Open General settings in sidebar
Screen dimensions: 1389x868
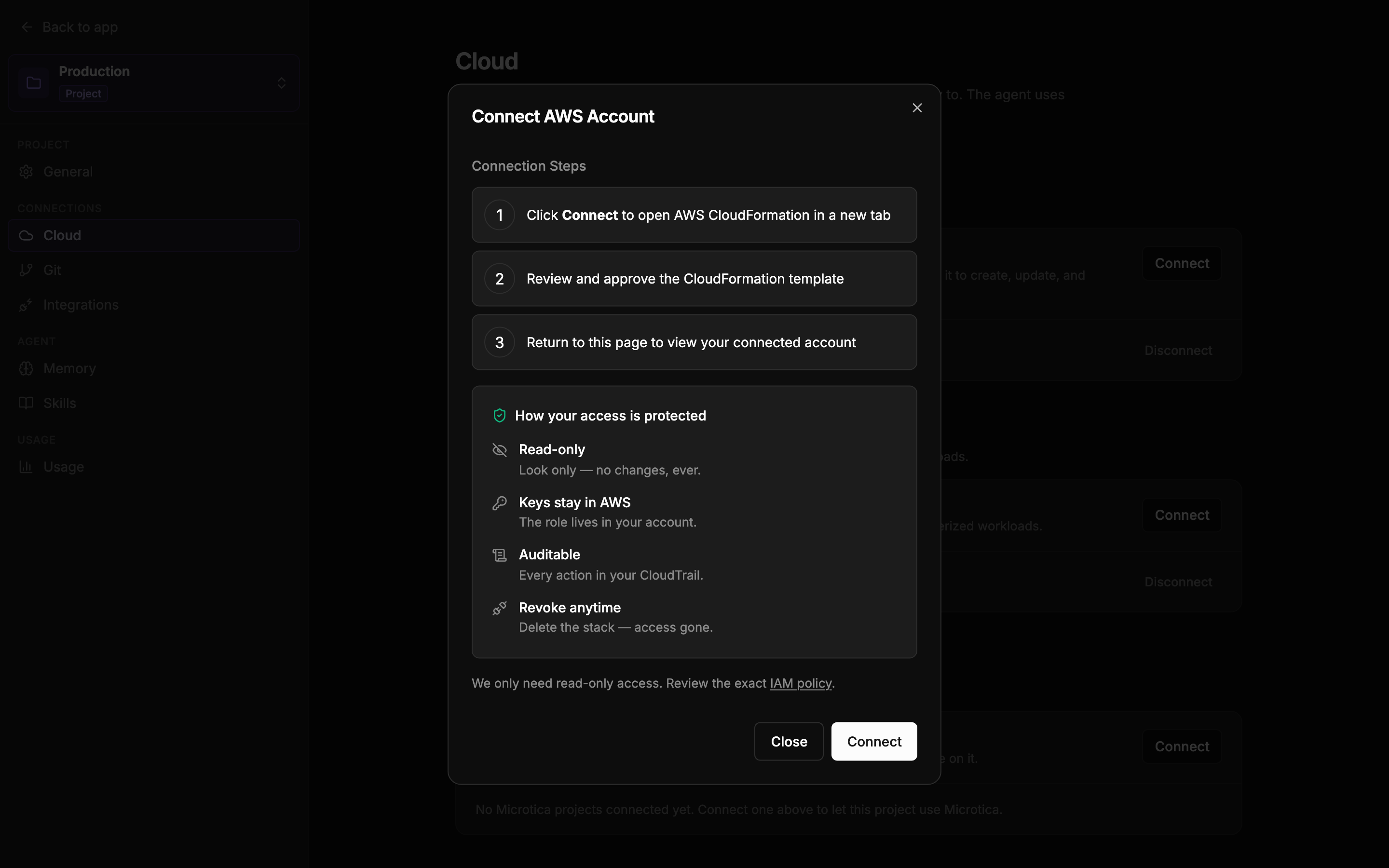point(154,172)
